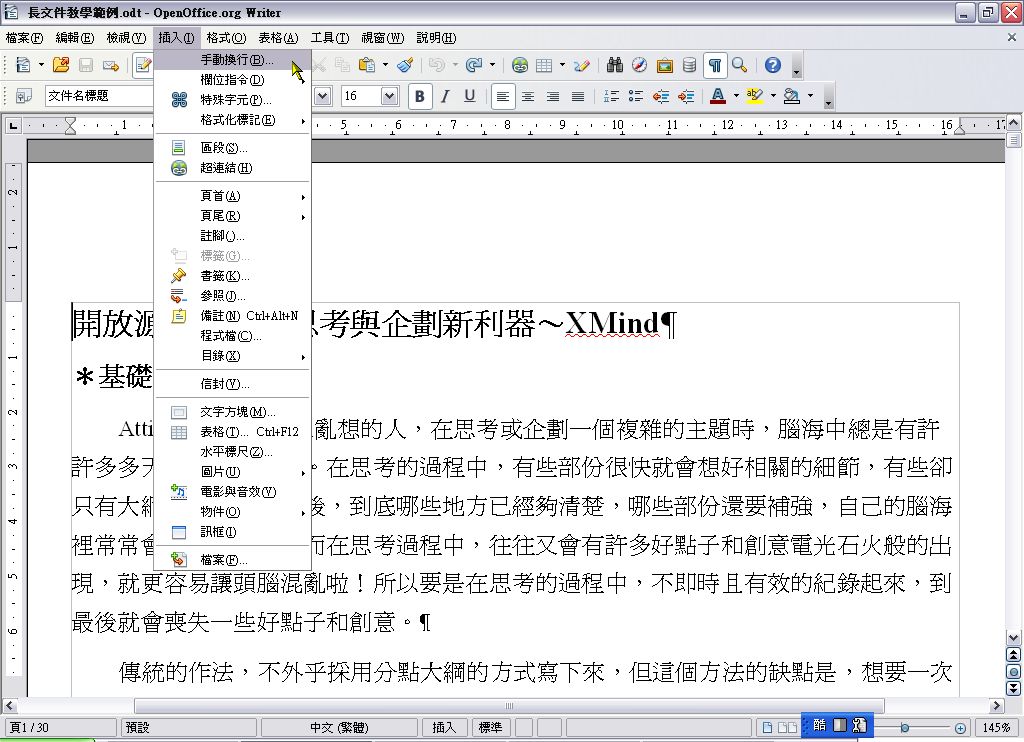This screenshot has height=742, width=1024.
Task: Toggle Nonprinting Characters pilcrow button
Action: [715, 65]
